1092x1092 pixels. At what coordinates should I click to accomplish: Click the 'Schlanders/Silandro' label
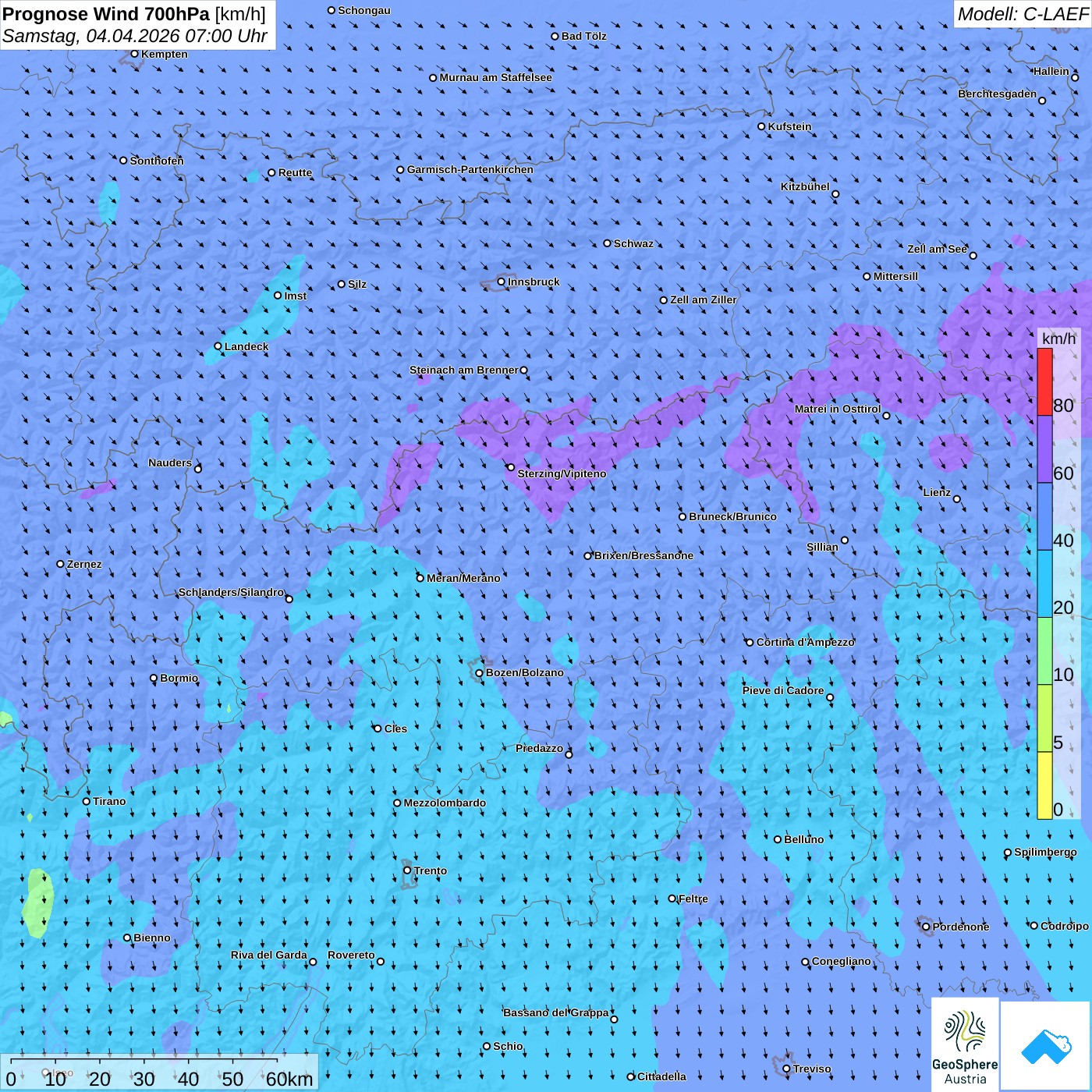pos(232,592)
